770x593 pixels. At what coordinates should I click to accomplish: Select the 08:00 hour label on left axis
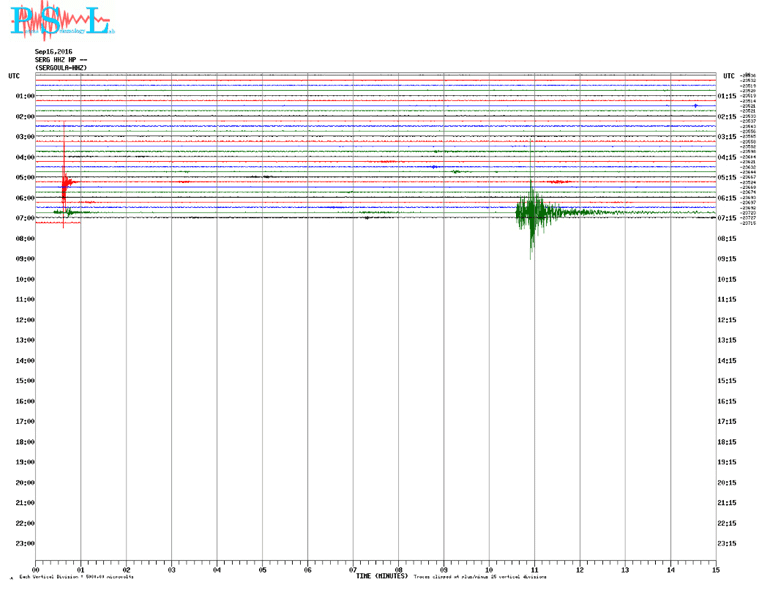click(25, 239)
